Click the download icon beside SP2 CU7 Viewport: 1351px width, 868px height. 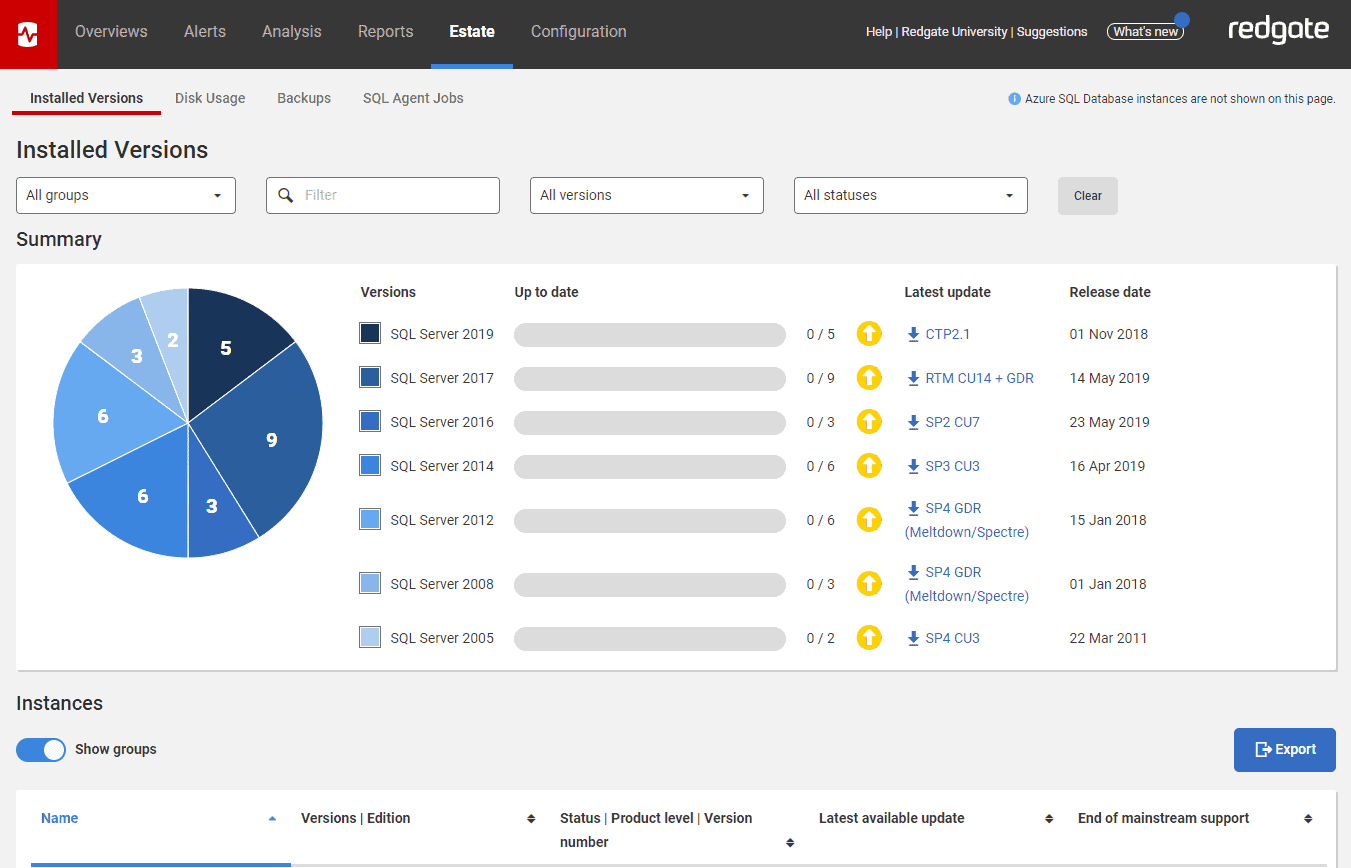click(913, 422)
